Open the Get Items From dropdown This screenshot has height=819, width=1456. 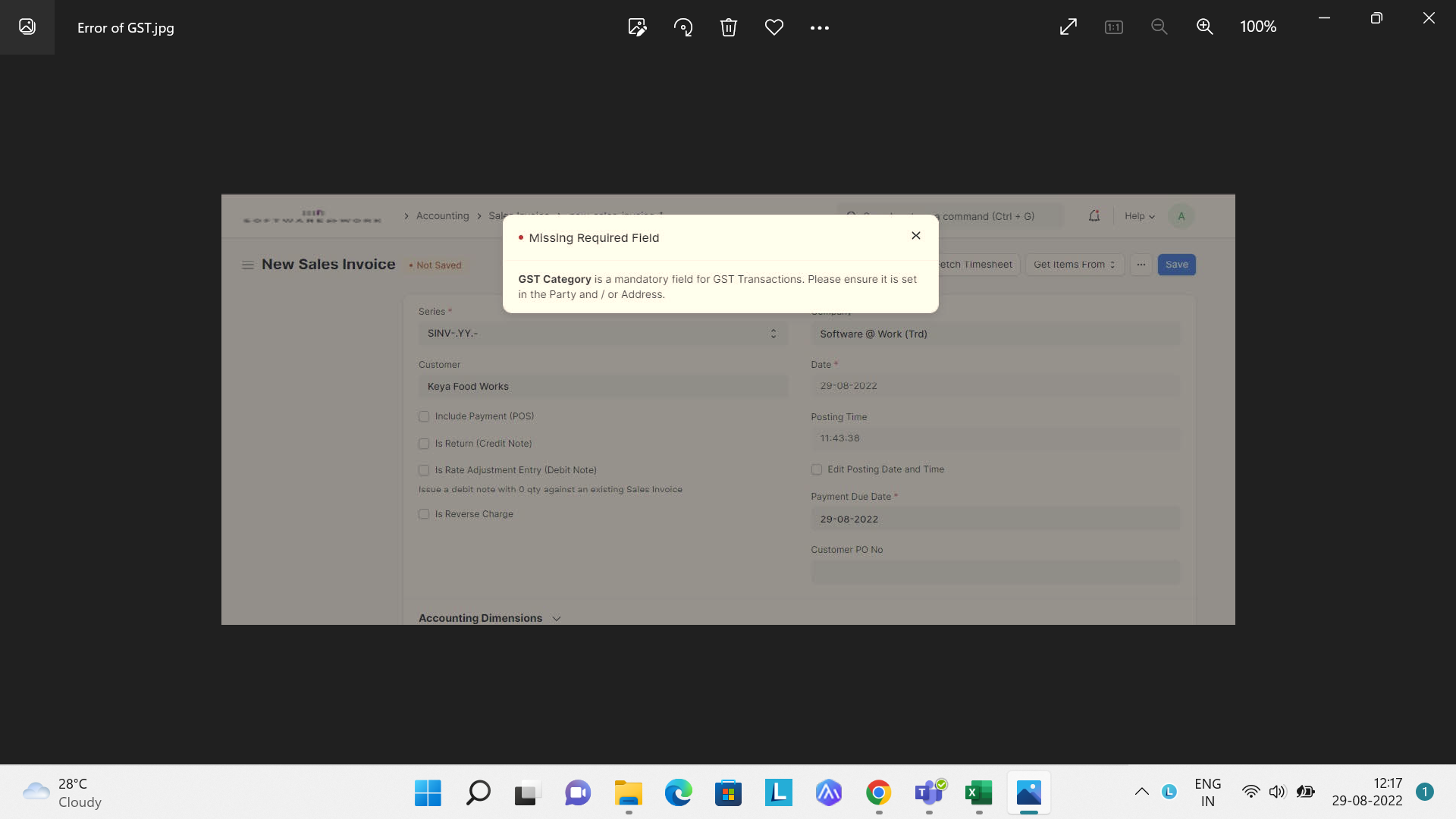click(1074, 264)
